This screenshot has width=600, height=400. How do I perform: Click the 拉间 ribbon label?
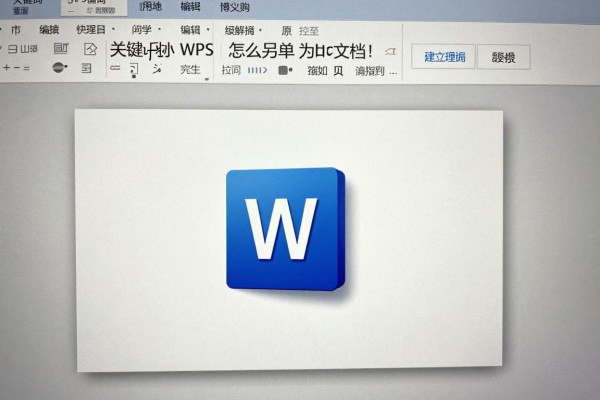[231, 70]
